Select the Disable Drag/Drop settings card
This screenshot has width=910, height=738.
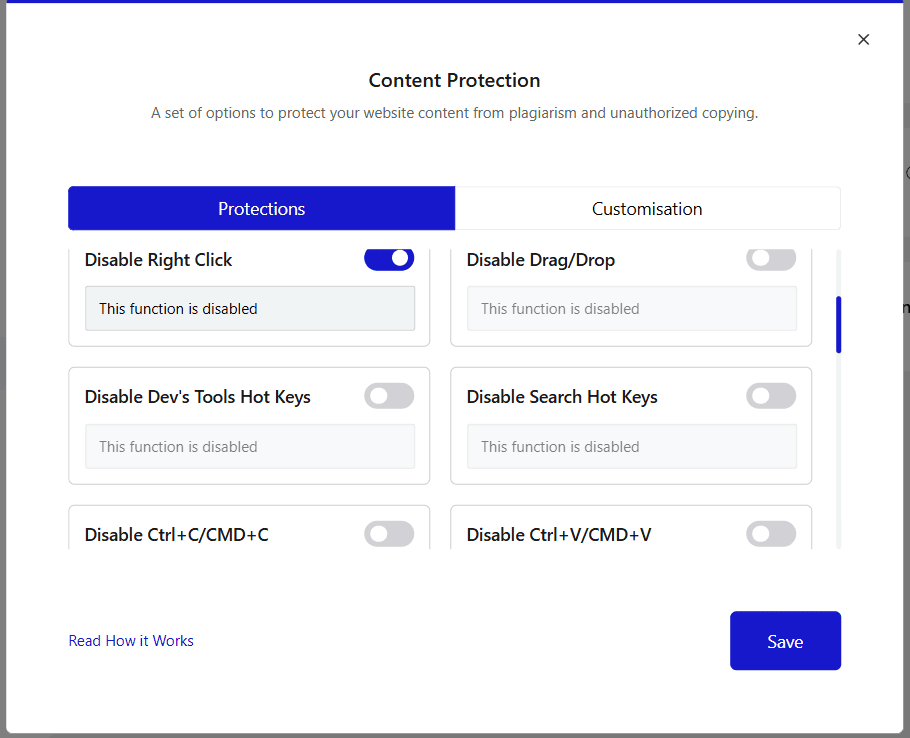pos(631,290)
